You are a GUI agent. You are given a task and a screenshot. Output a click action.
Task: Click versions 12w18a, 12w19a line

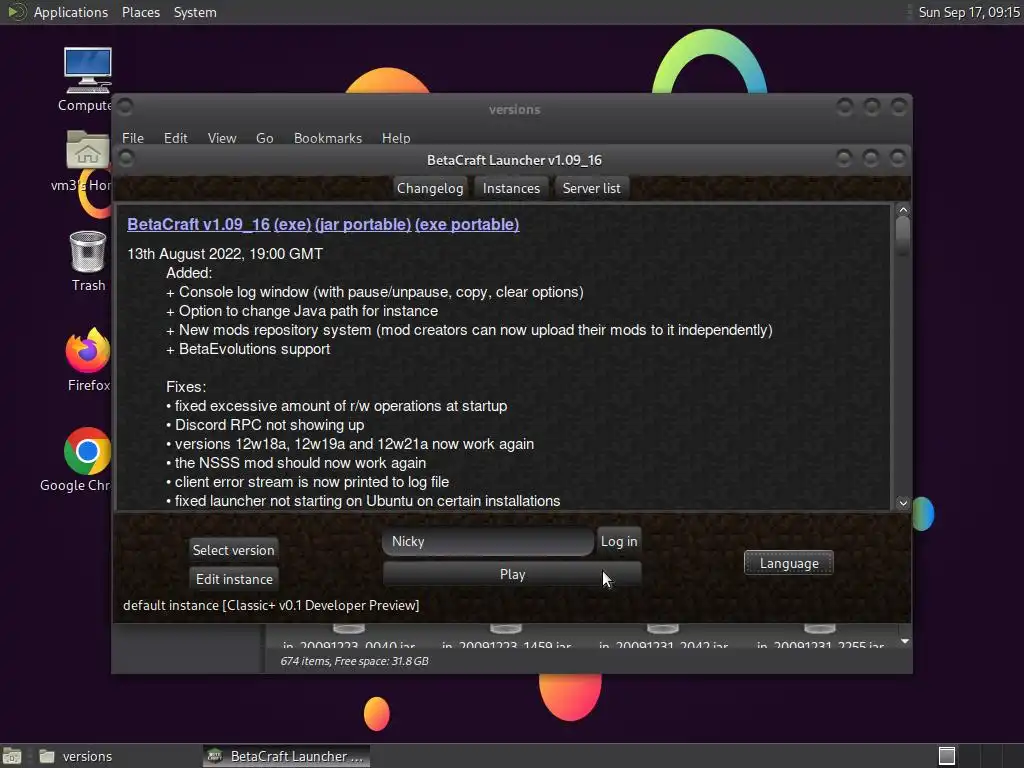[350, 443]
